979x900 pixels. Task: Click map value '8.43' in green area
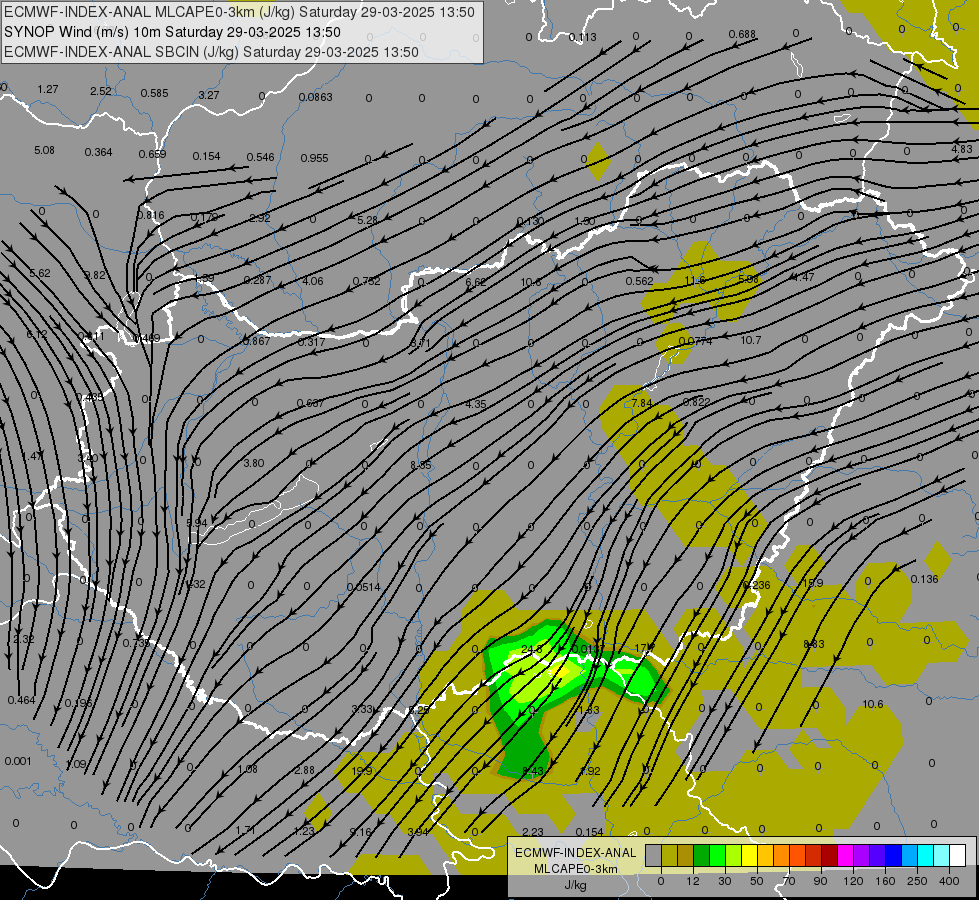click(x=533, y=771)
